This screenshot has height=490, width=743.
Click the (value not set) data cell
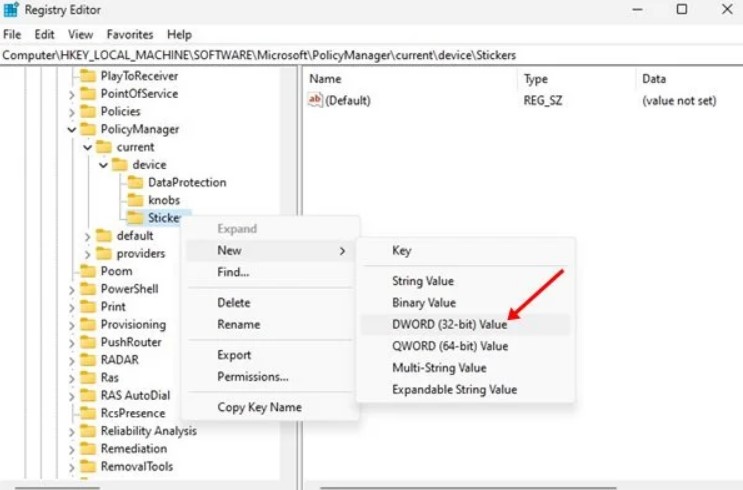point(679,100)
